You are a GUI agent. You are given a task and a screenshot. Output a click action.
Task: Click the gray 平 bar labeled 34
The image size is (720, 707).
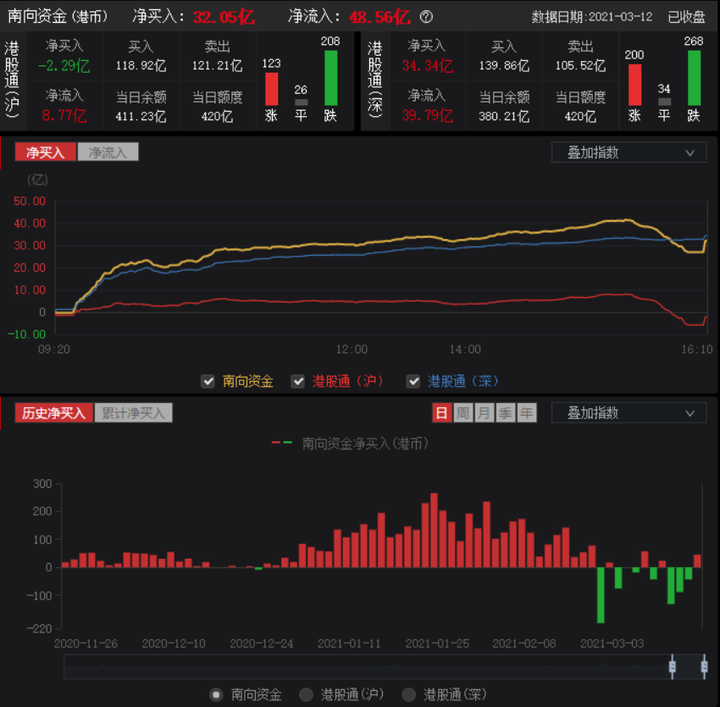(664, 101)
